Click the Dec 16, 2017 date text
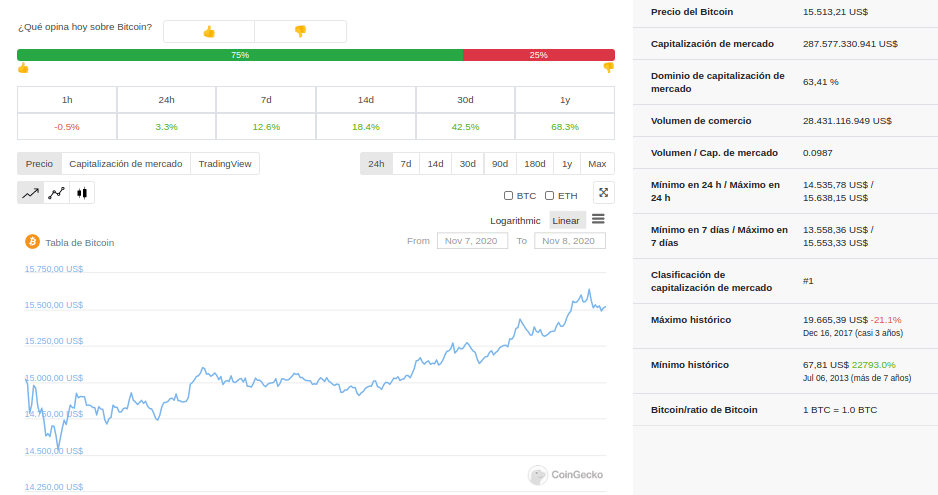This screenshot has width=938, height=495. coord(827,333)
